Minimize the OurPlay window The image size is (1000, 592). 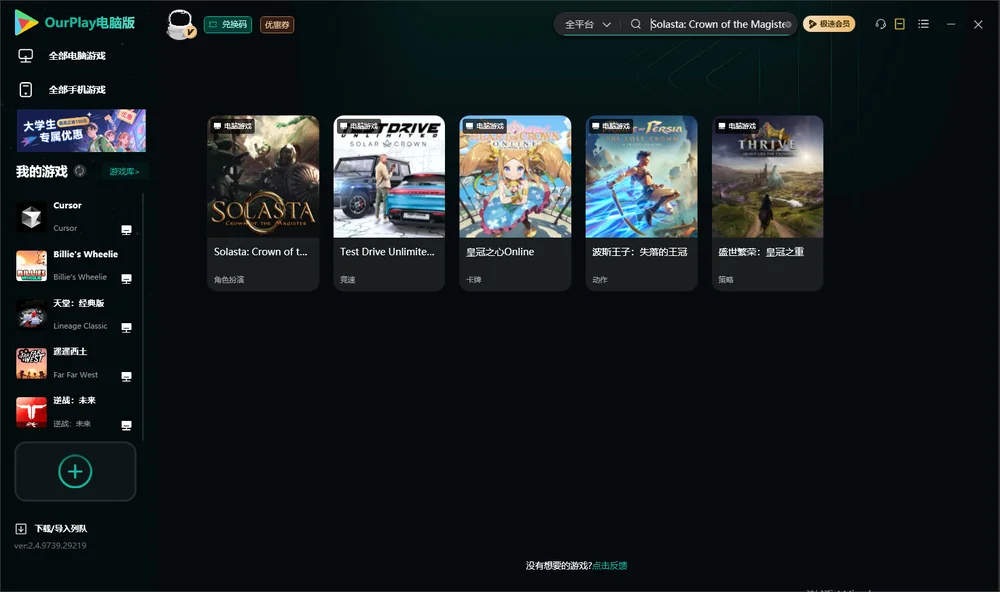(x=951, y=24)
